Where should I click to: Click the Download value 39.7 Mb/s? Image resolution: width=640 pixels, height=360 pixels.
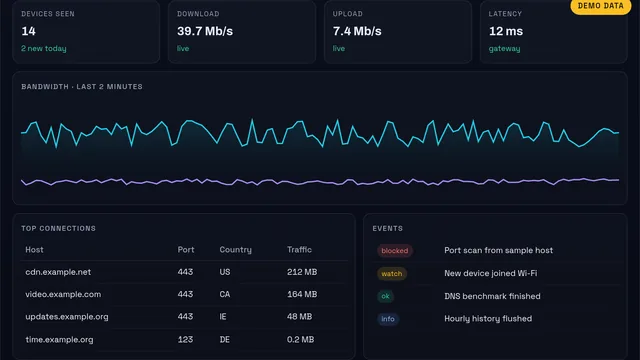tap(205, 31)
